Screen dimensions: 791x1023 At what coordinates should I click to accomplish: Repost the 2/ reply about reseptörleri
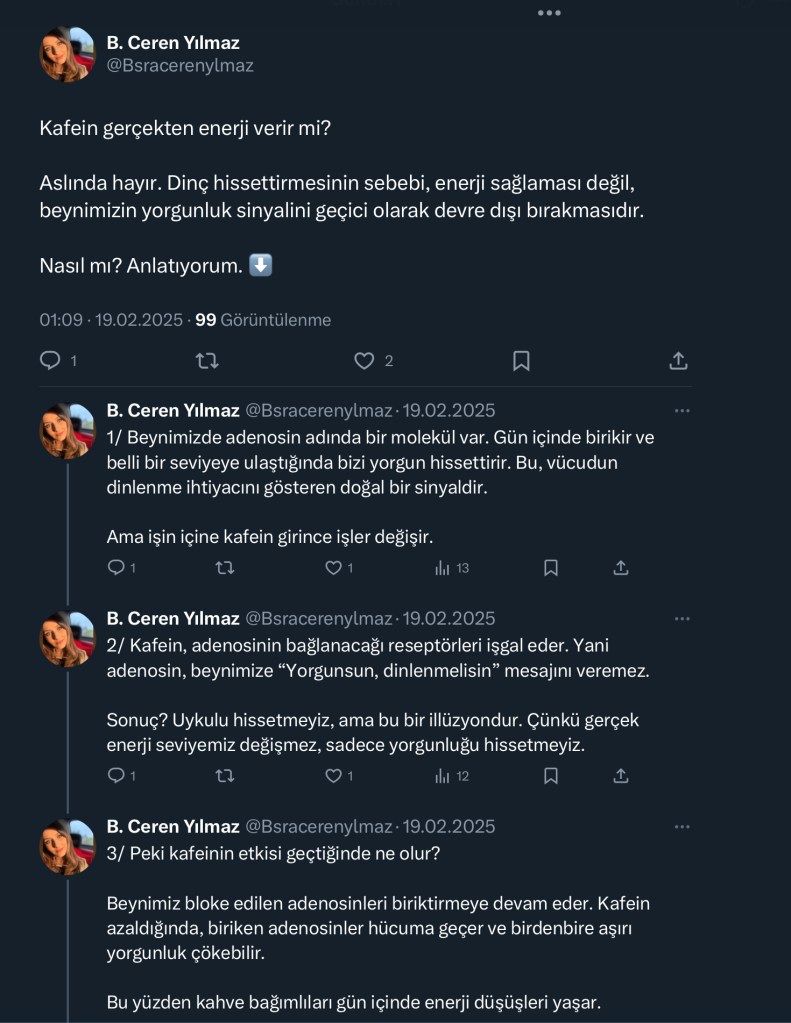(x=225, y=776)
